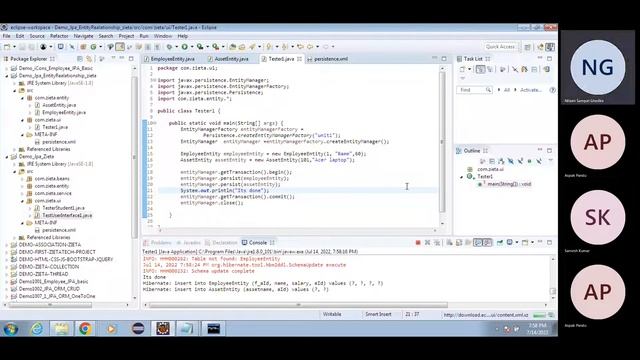Click the Quick Access search field
The width and height of the screenshot is (640, 360).
point(501,47)
